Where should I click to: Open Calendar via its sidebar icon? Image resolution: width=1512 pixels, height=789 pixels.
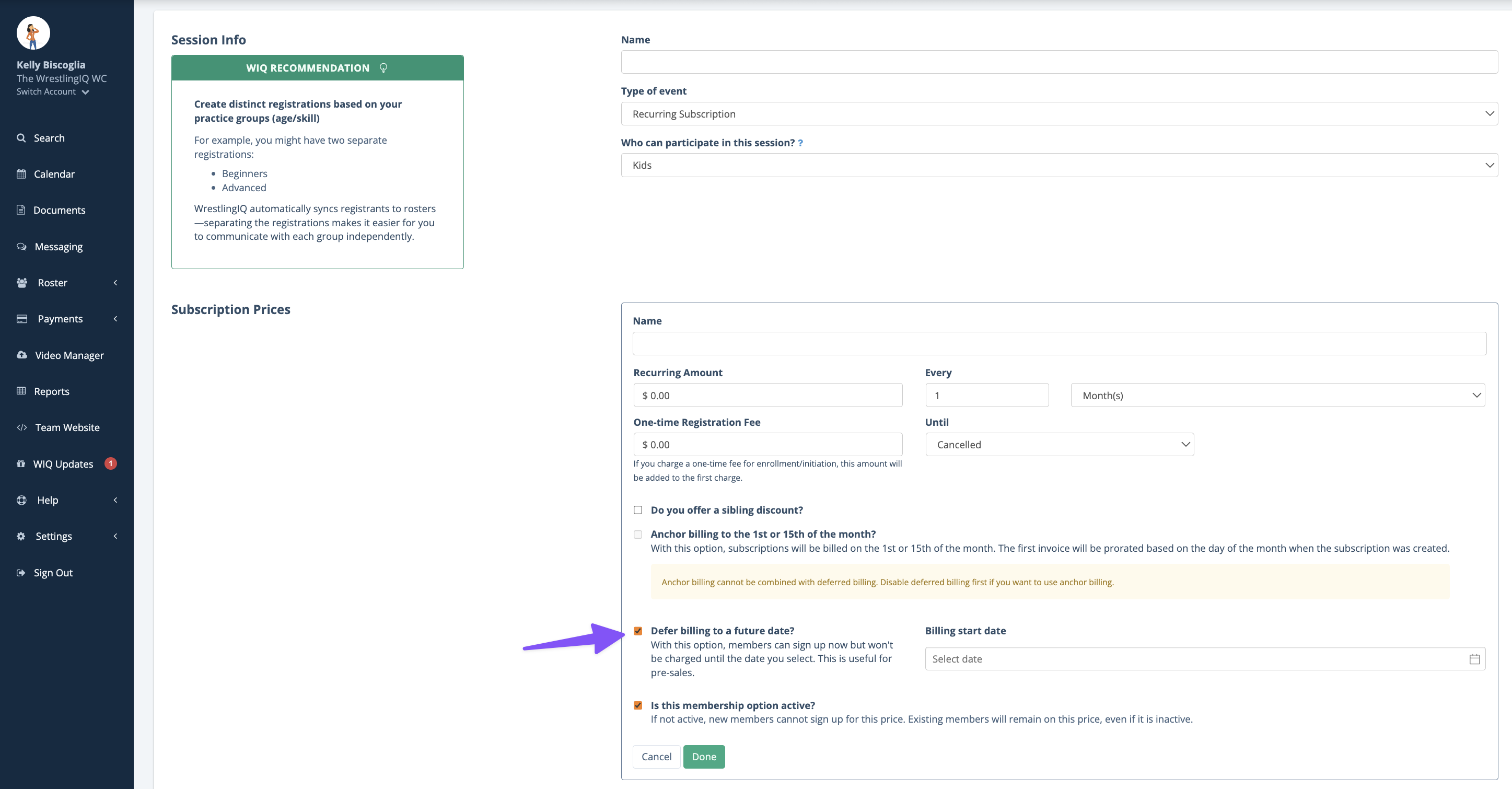point(21,174)
